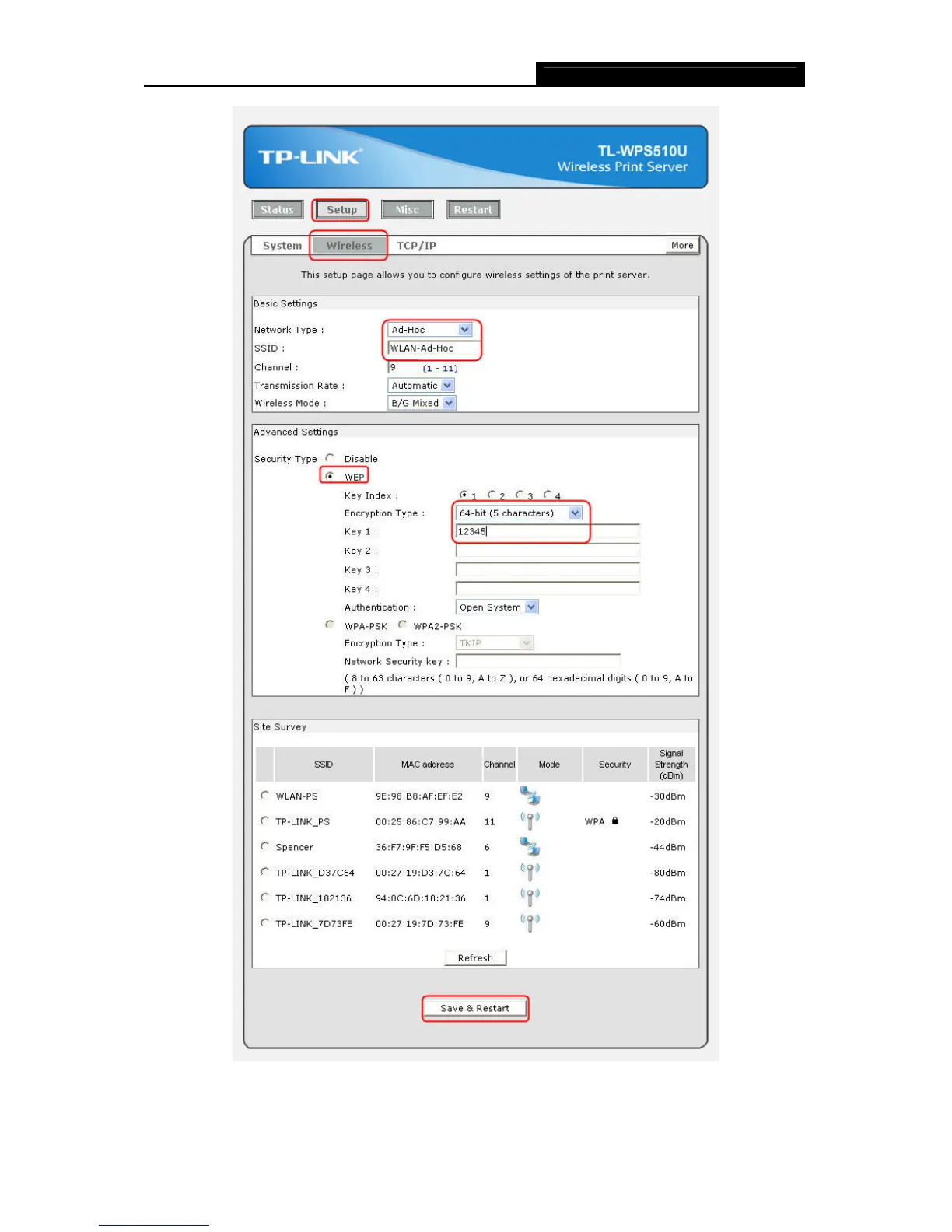
Task: Switch to the System sub-tab
Action: click(282, 246)
